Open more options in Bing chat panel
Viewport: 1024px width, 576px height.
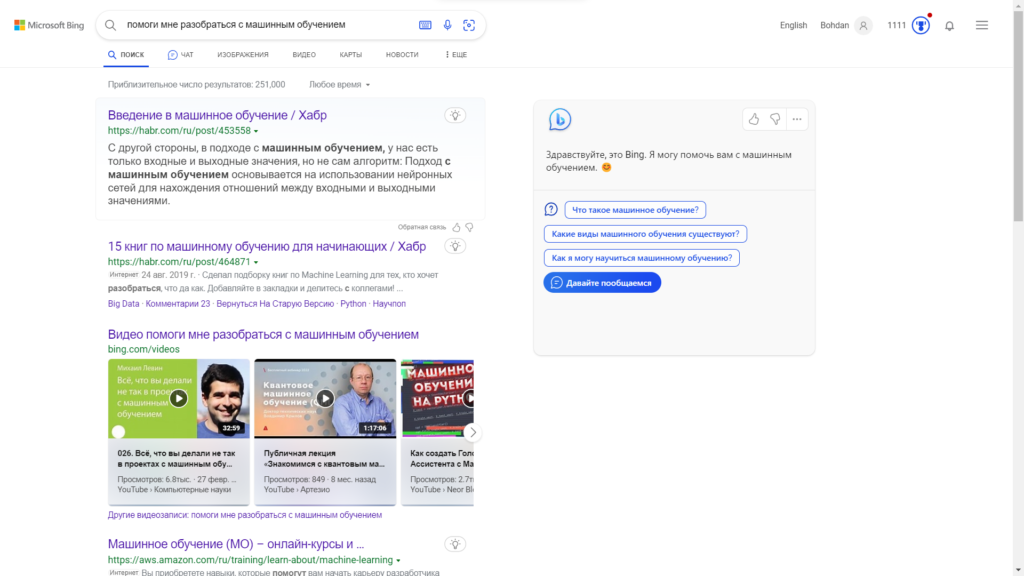797,119
